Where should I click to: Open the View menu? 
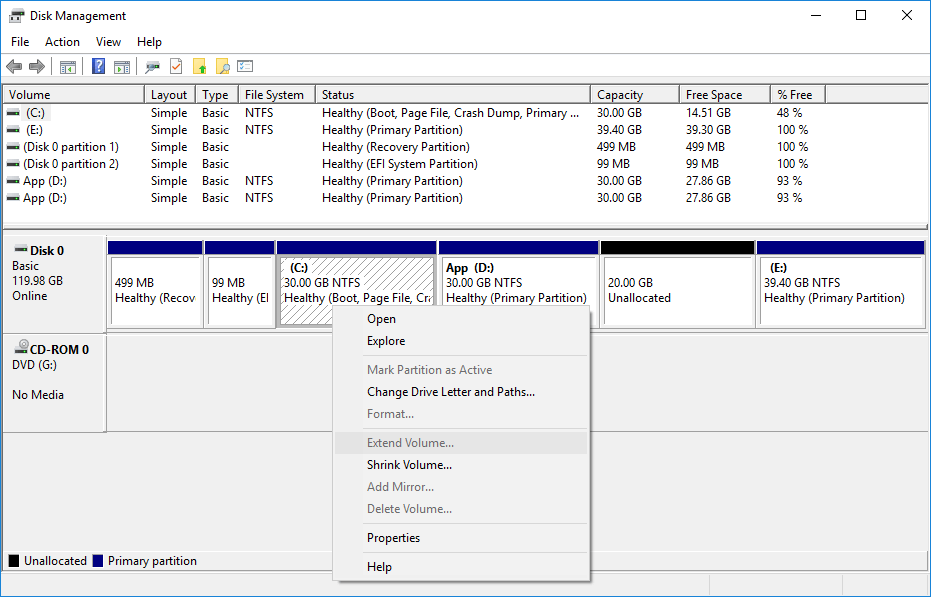click(x=108, y=42)
